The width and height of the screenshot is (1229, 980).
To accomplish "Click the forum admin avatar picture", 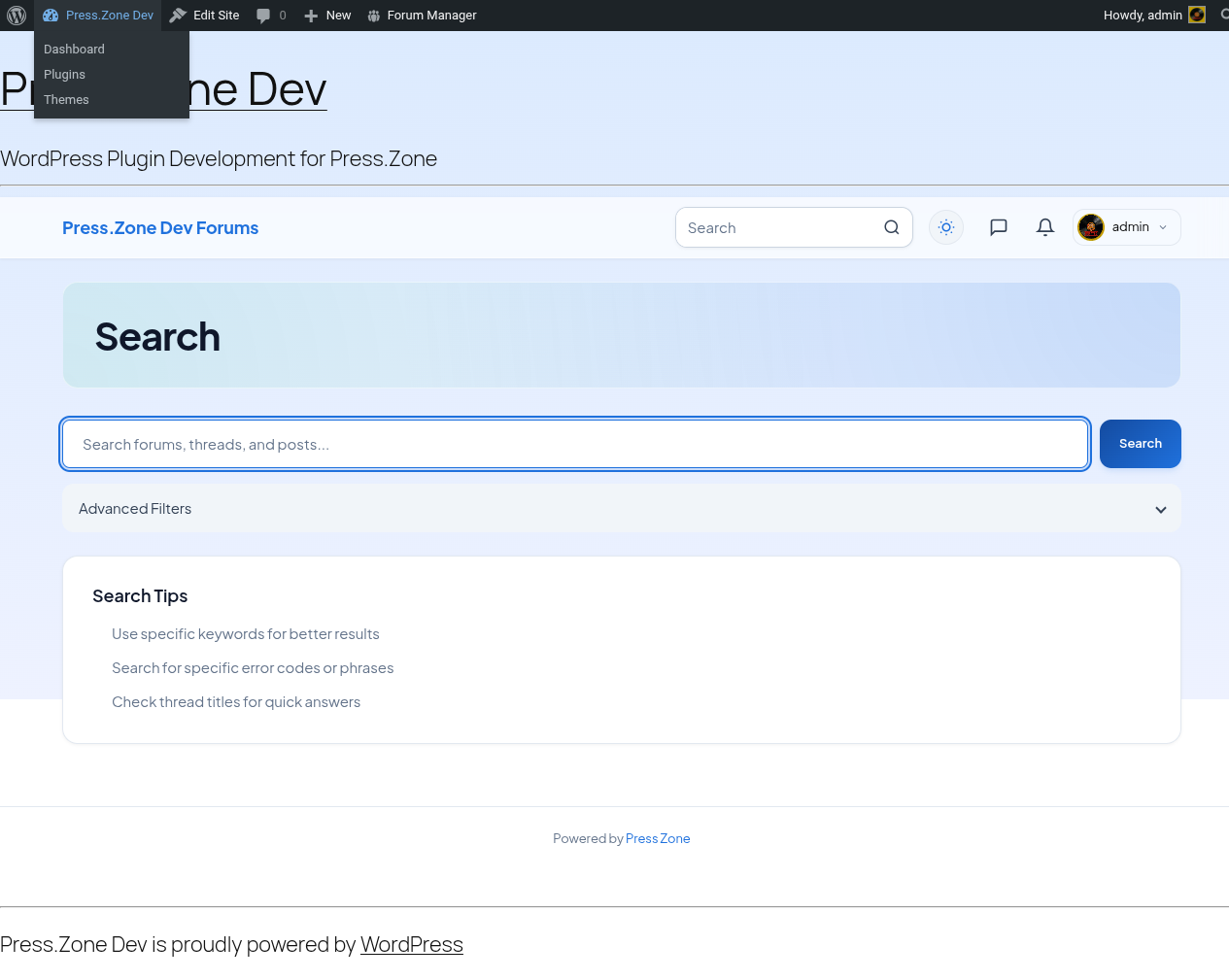I will (x=1091, y=227).
